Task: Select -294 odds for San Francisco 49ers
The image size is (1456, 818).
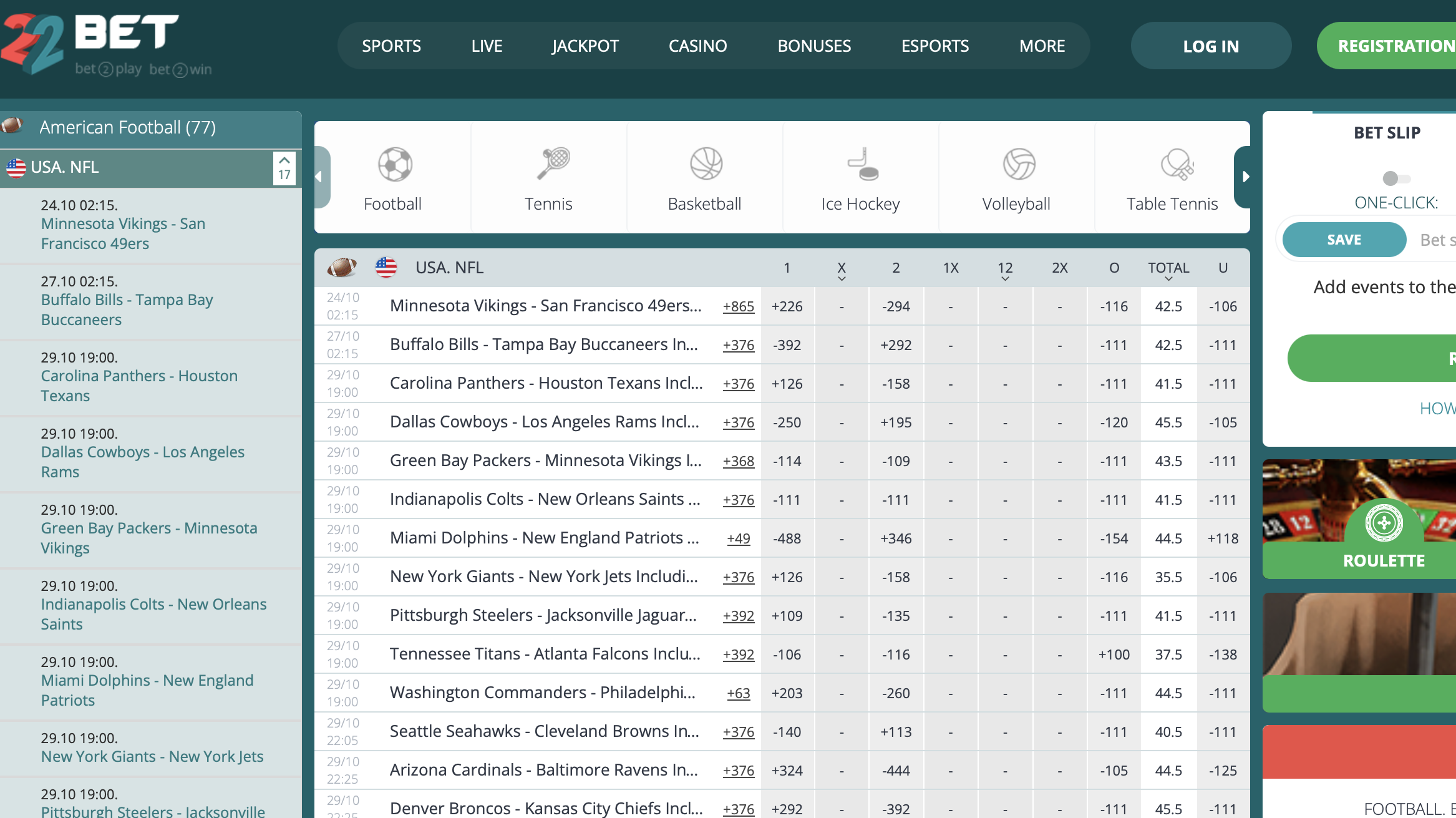Action: point(896,306)
